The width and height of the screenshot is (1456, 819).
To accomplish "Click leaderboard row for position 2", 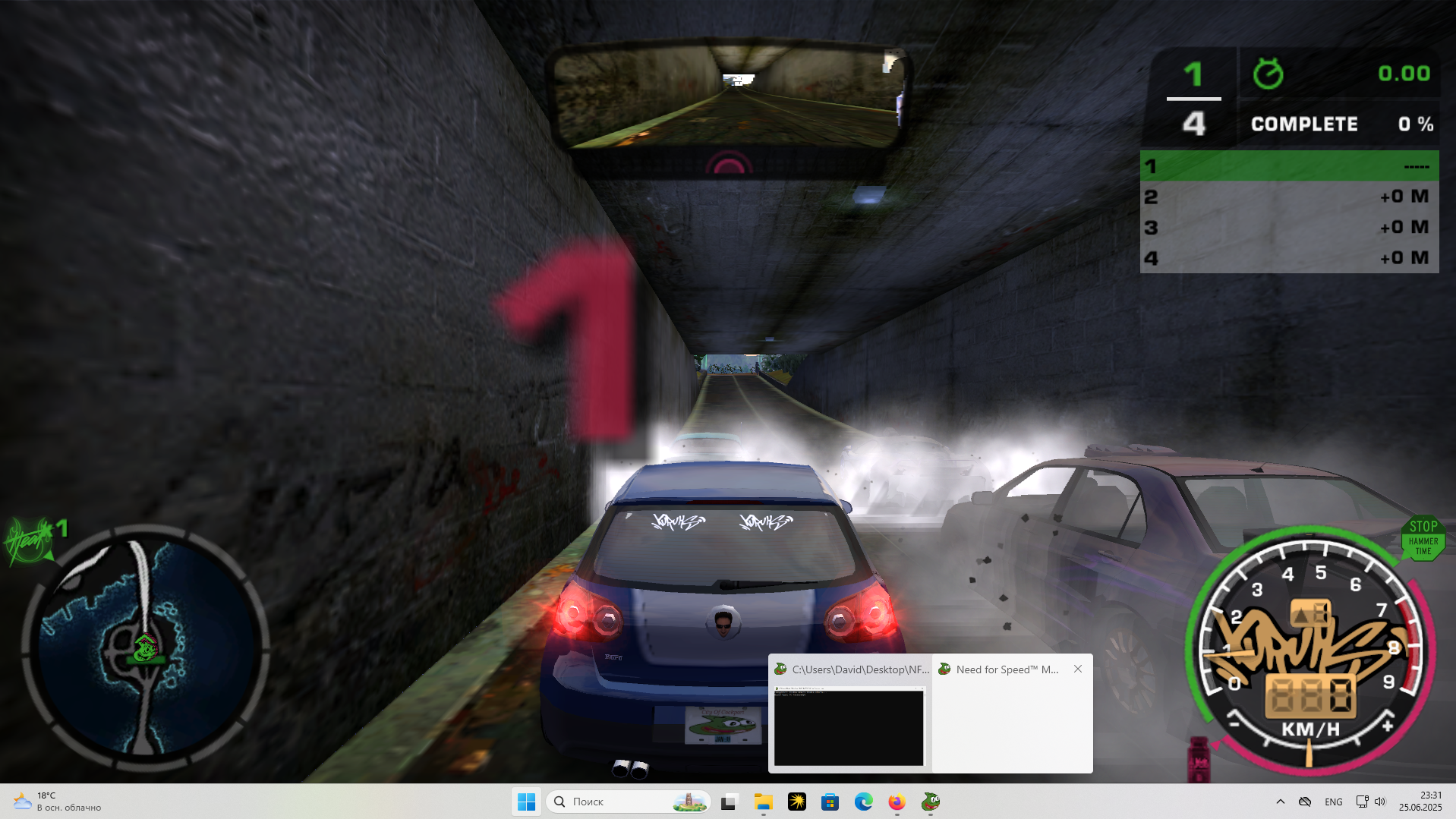I will [1289, 197].
